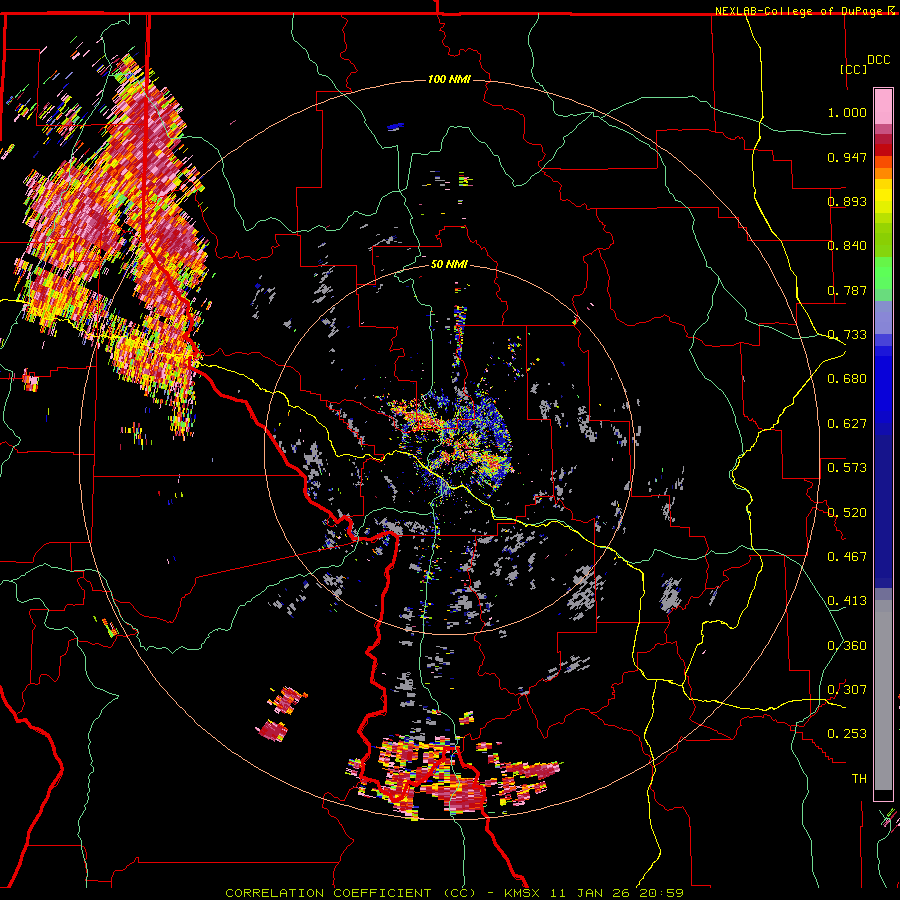Select the 0.787 value on the scale

coord(847,290)
